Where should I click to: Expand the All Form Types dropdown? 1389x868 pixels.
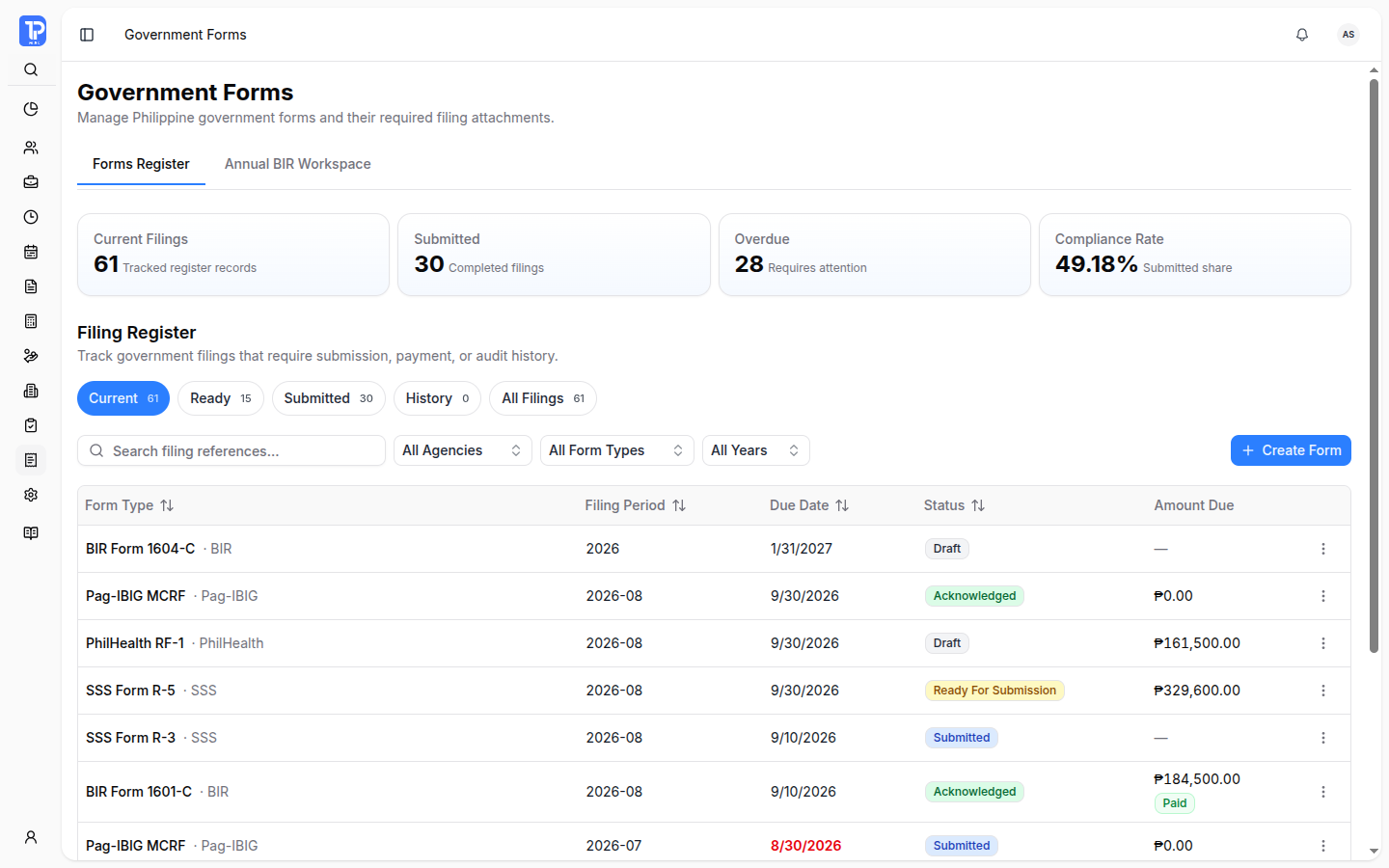point(617,450)
